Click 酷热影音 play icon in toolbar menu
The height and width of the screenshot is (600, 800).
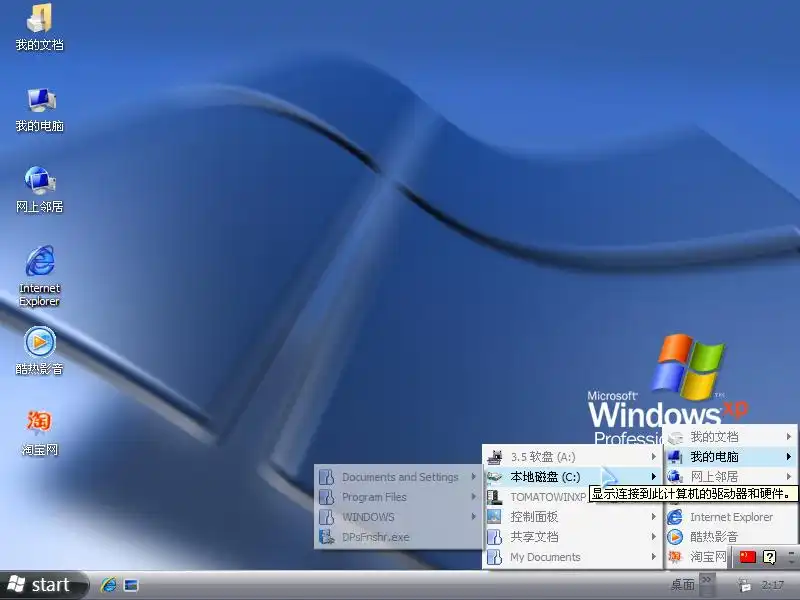pos(675,537)
